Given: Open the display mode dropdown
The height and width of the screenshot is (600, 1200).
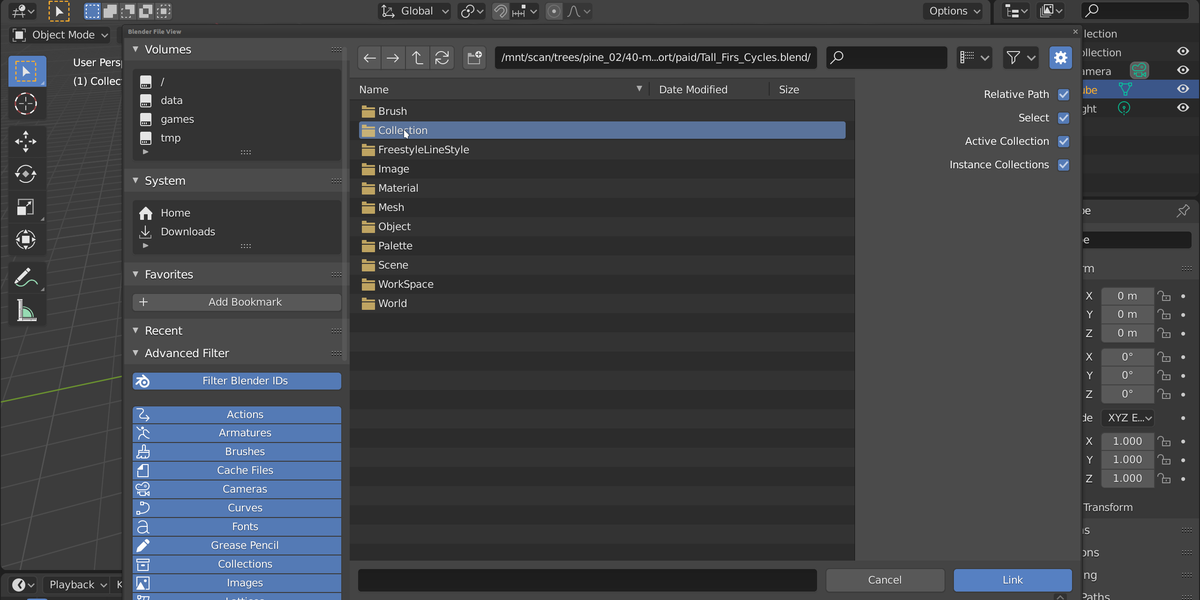Looking at the screenshot, I should 974,58.
